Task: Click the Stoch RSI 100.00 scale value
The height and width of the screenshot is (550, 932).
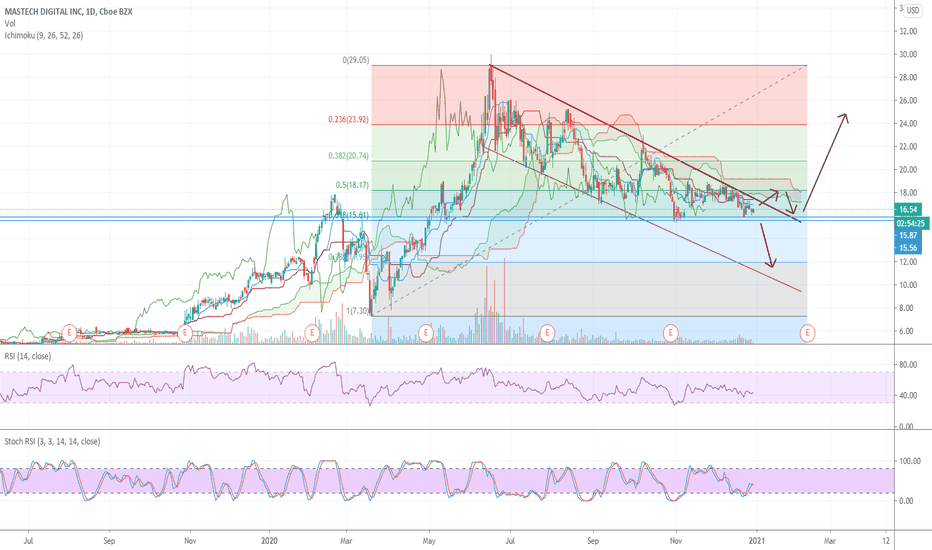Action: click(910, 461)
